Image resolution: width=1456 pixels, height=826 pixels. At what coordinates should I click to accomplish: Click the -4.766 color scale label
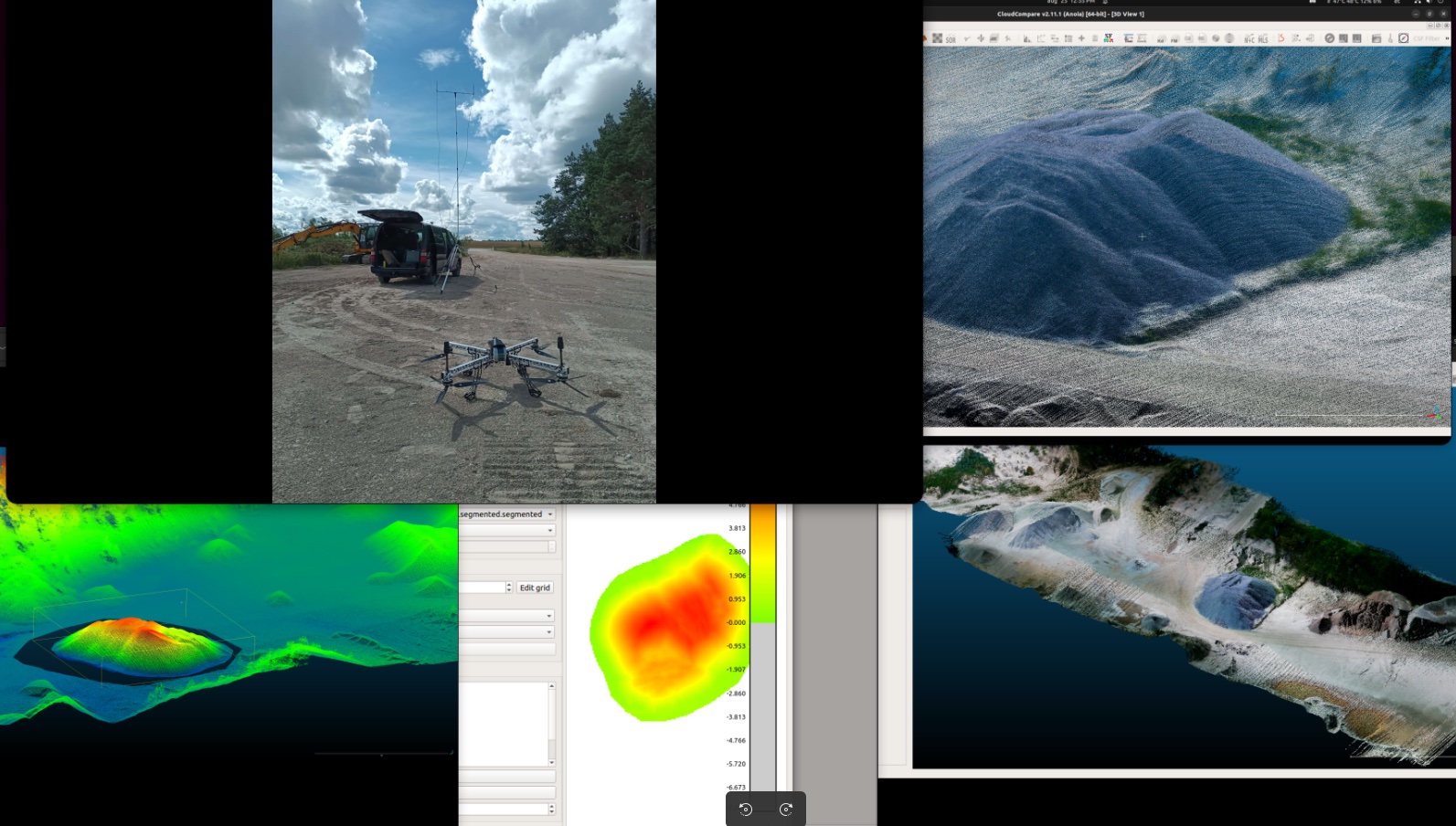click(x=736, y=740)
